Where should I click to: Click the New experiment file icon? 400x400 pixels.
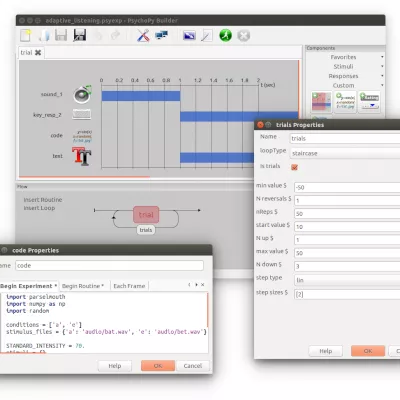(x=26, y=35)
